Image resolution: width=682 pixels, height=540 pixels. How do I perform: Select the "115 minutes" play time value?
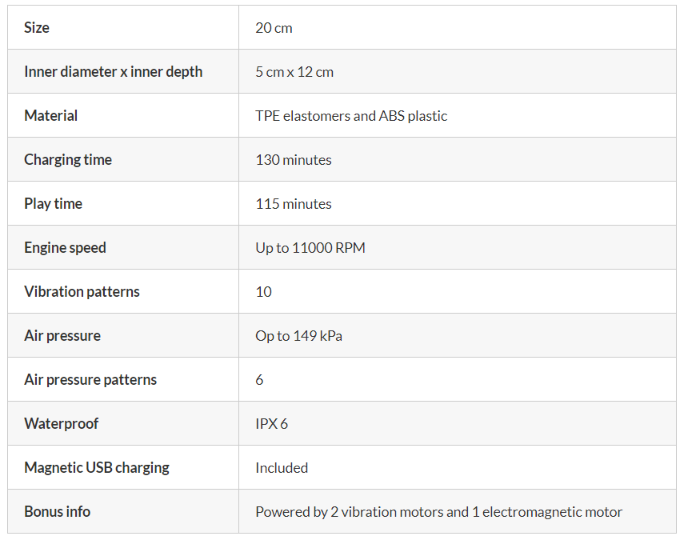(293, 204)
